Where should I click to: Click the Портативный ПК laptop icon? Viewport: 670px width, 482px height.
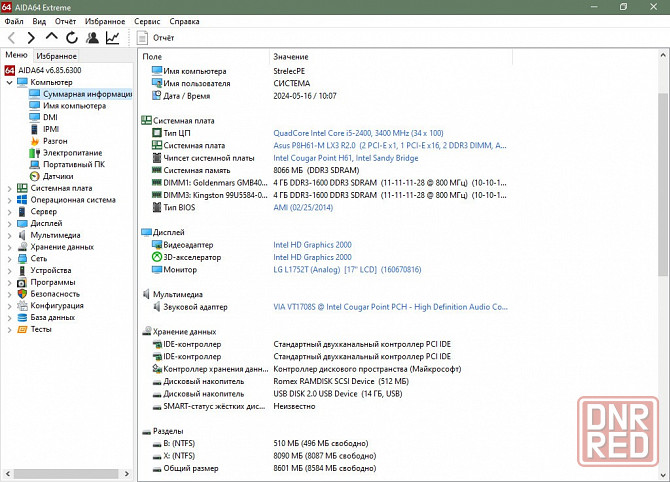point(35,165)
